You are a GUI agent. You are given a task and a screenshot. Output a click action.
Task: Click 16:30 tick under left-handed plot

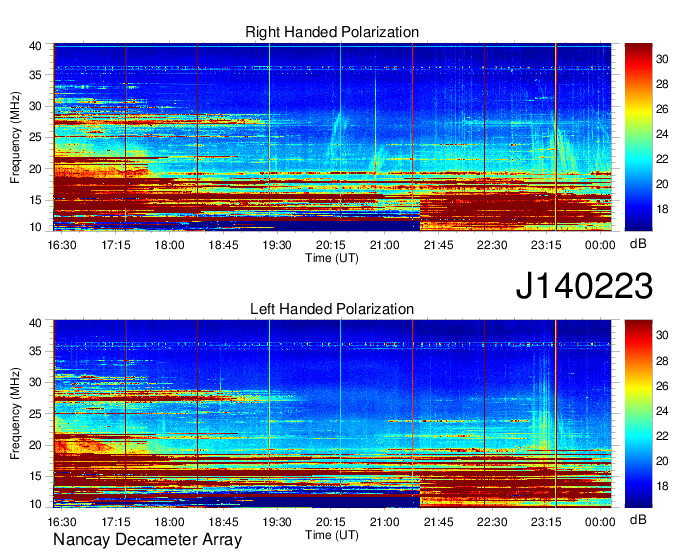62,522
